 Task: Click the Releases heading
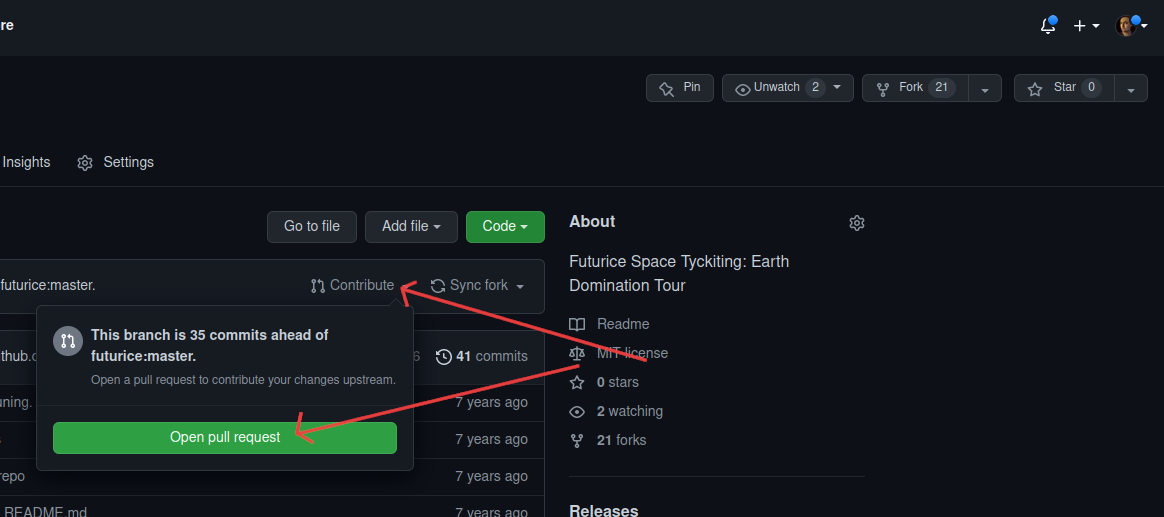(x=604, y=510)
